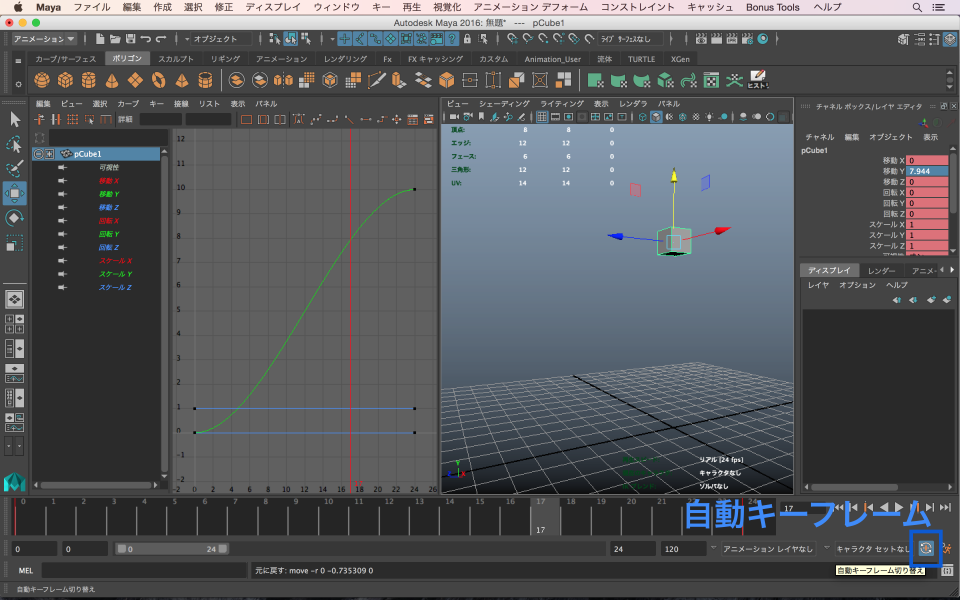Toggle auto keyframe button
960x600 pixels.
click(x=926, y=548)
